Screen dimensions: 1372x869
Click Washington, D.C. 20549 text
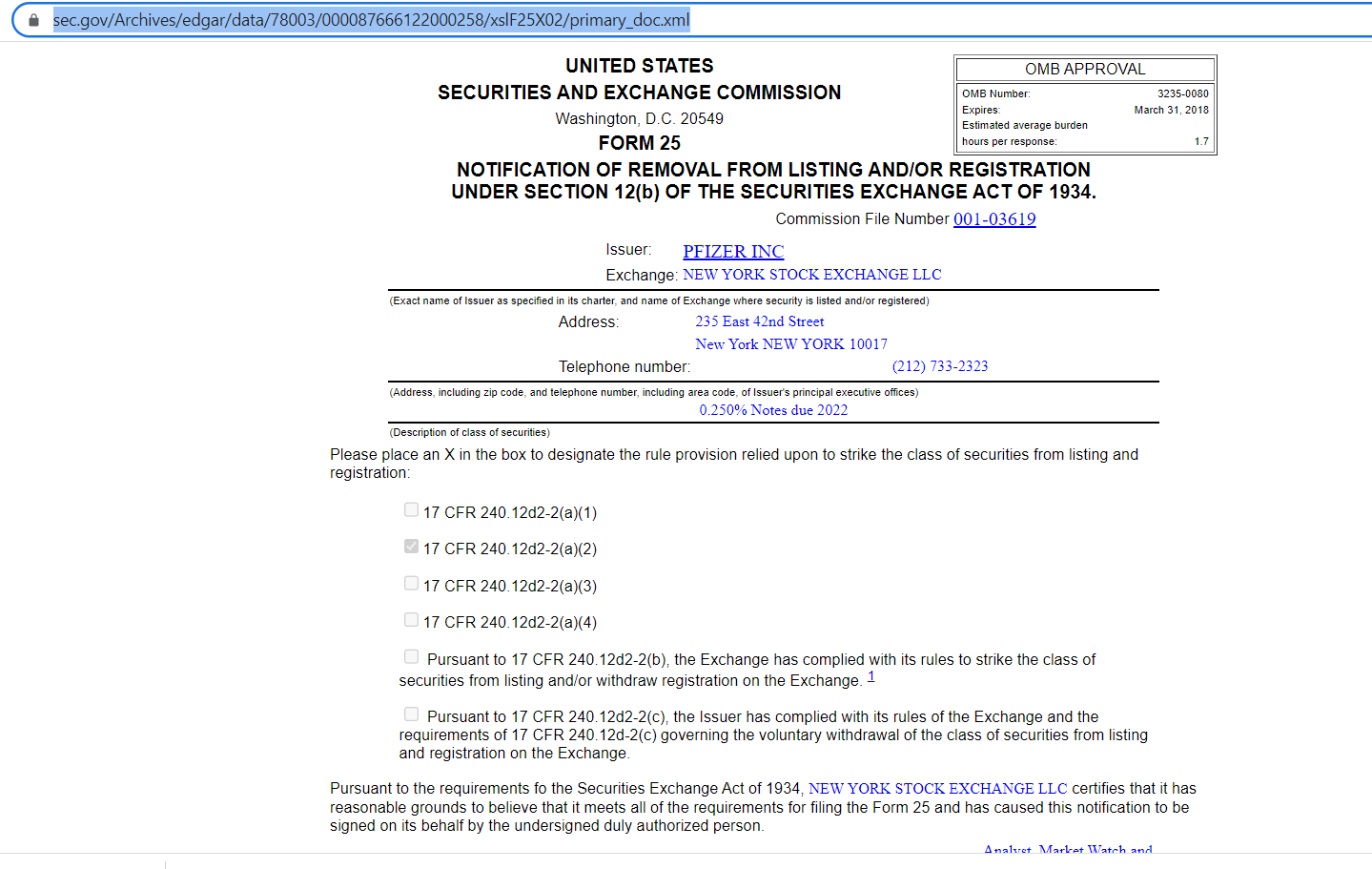[640, 118]
